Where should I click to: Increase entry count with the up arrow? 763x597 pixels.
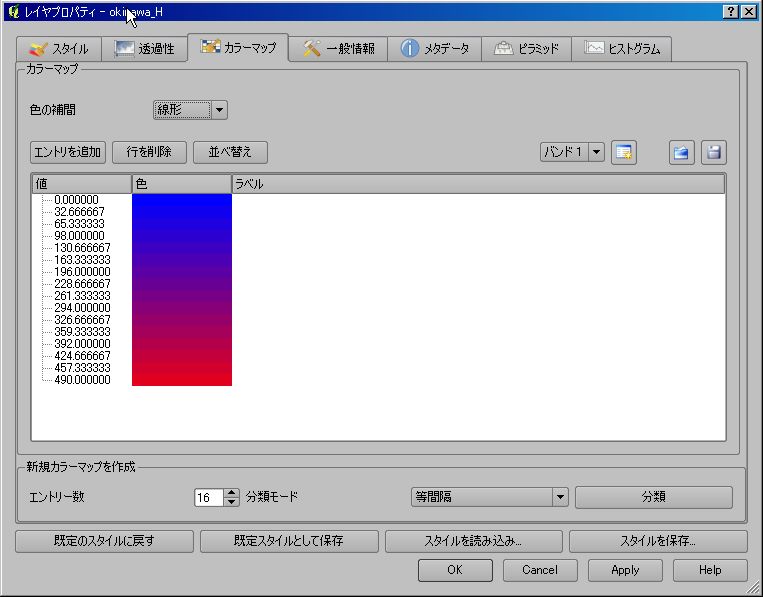pos(232,493)
